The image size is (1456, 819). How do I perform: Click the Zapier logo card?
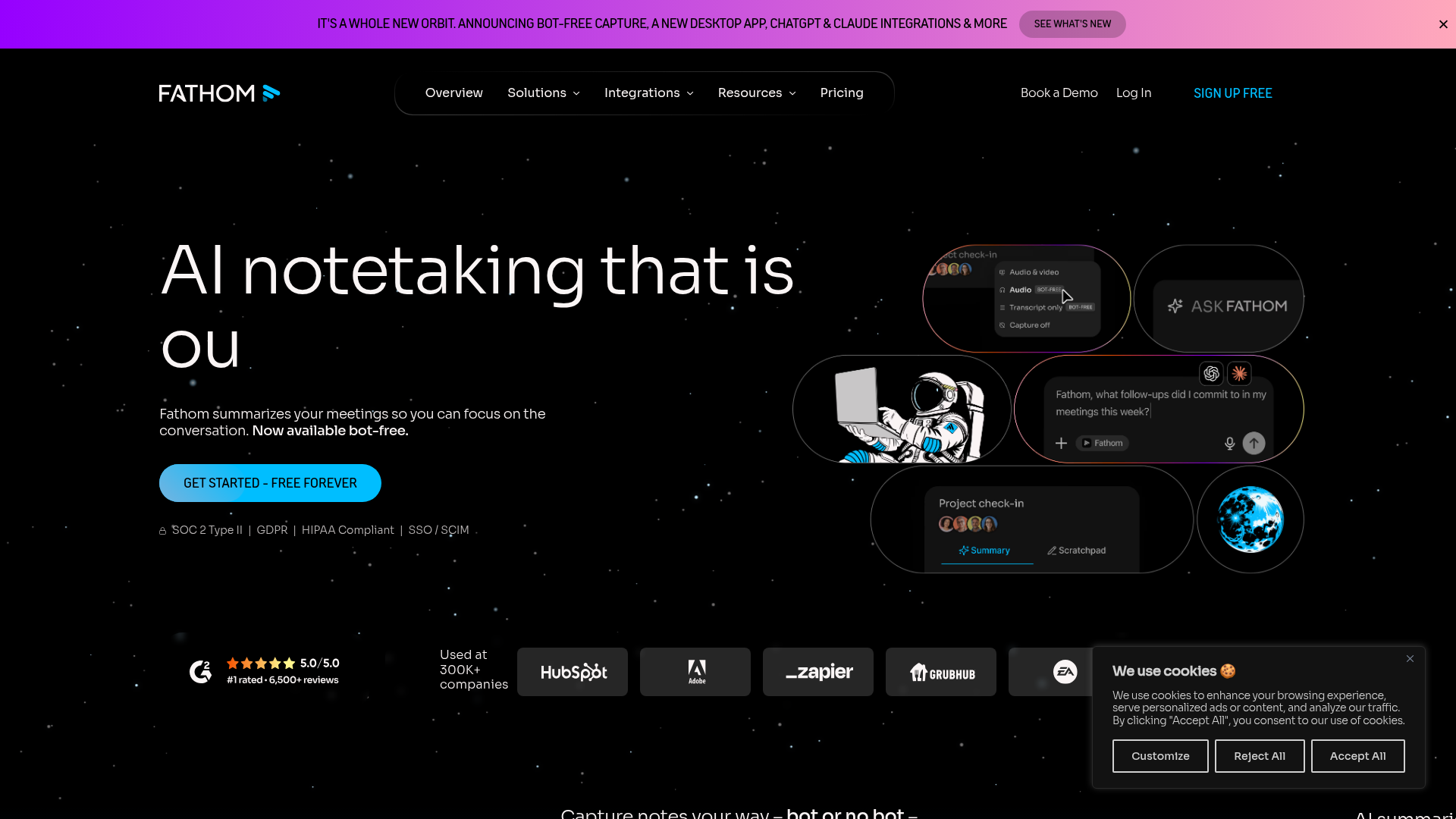[x=818, y=672]
